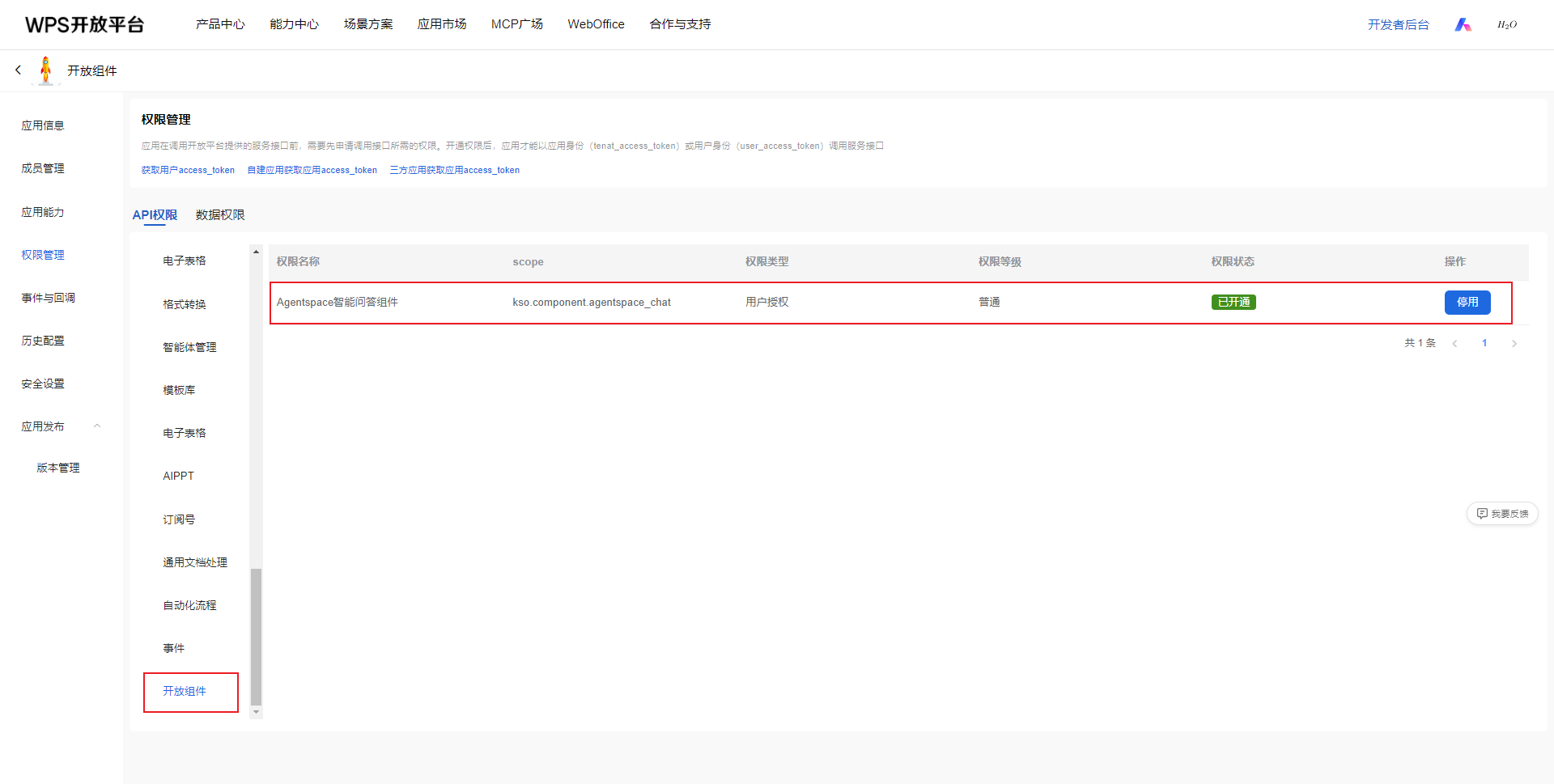Go to the next page arrow
The width and height of the screenshot is (1554, 784).
point(1514,344)
